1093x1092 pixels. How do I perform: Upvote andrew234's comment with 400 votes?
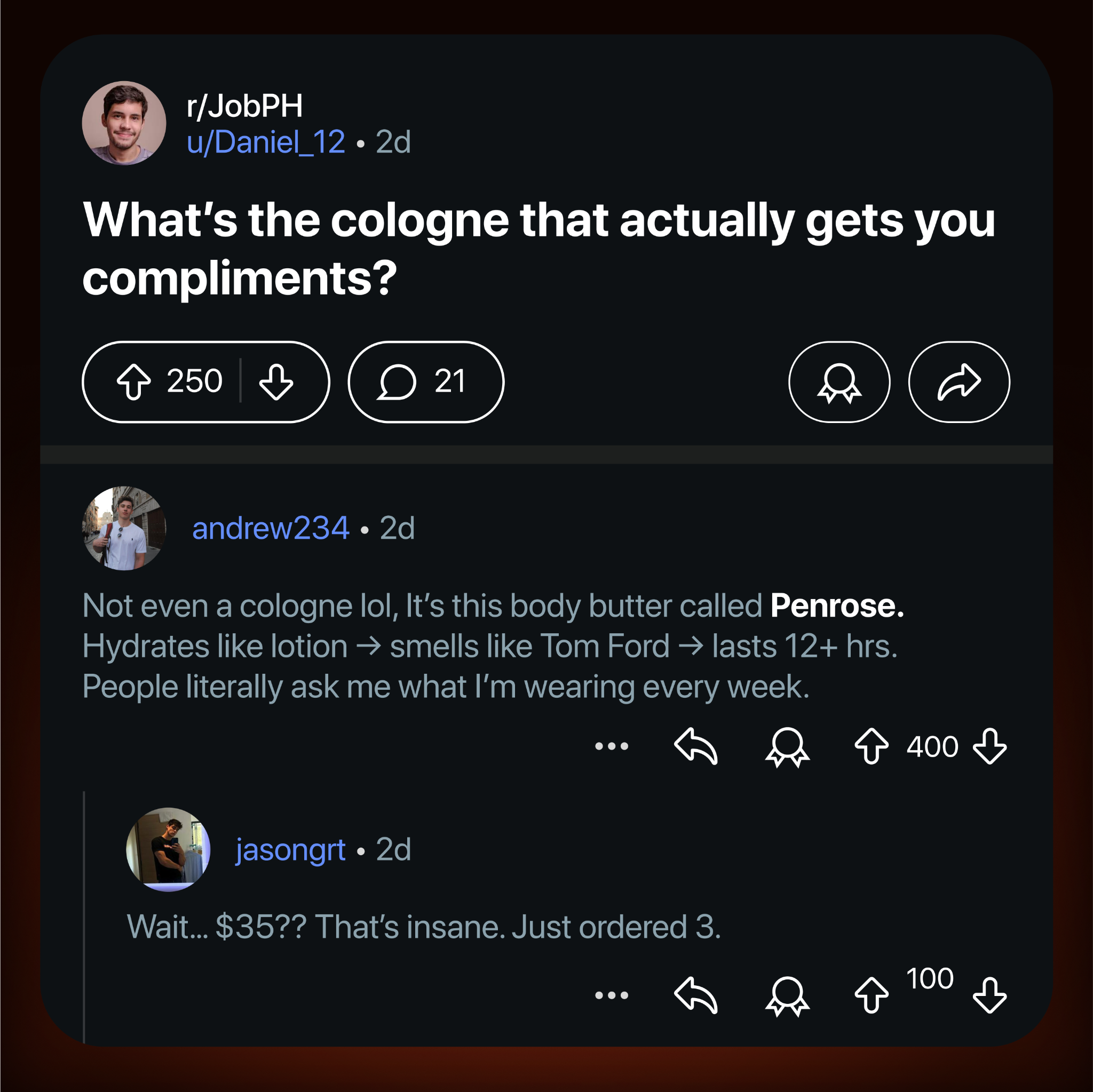click(x=871, y=746)
